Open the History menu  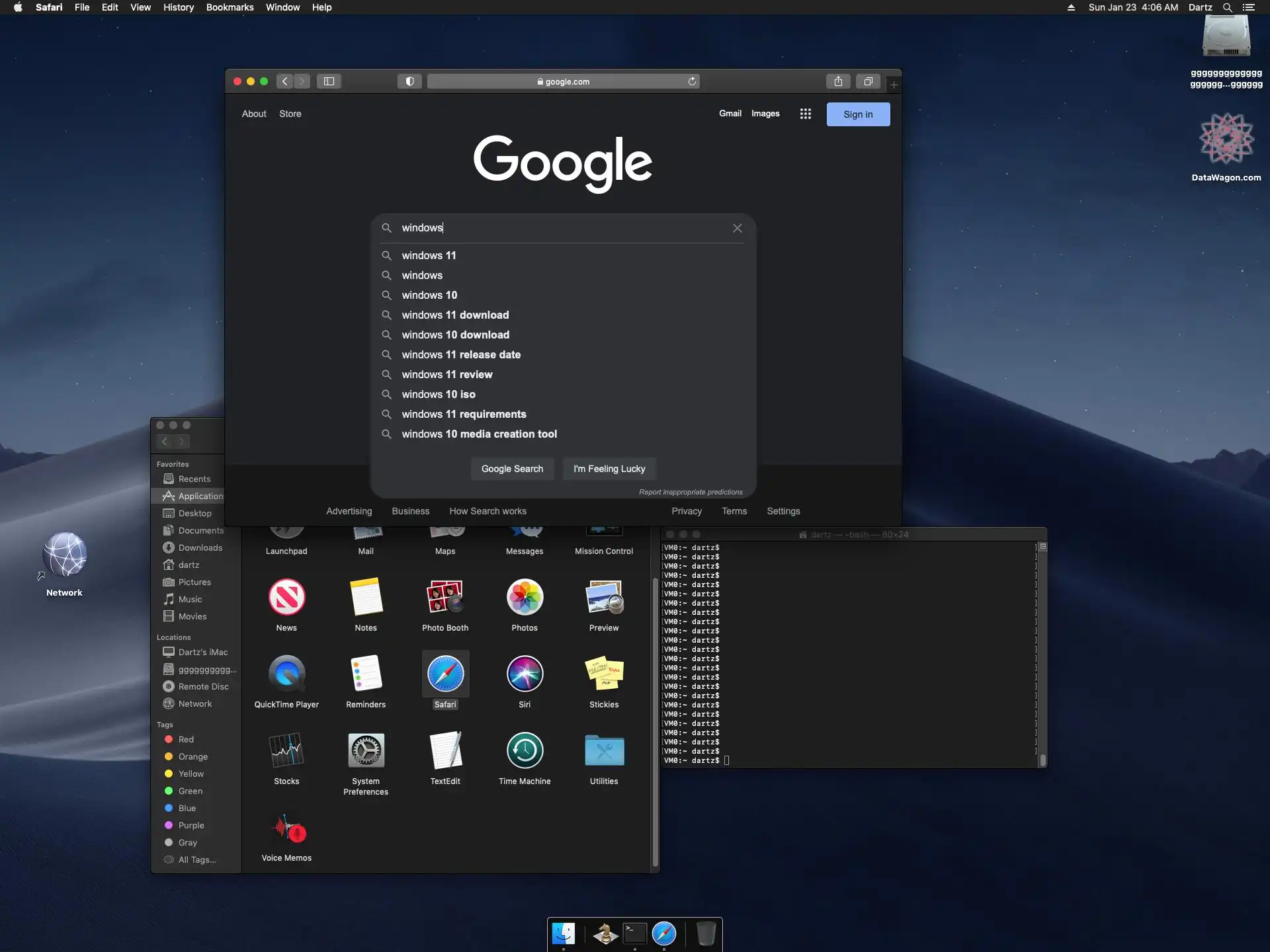(179, 7)
